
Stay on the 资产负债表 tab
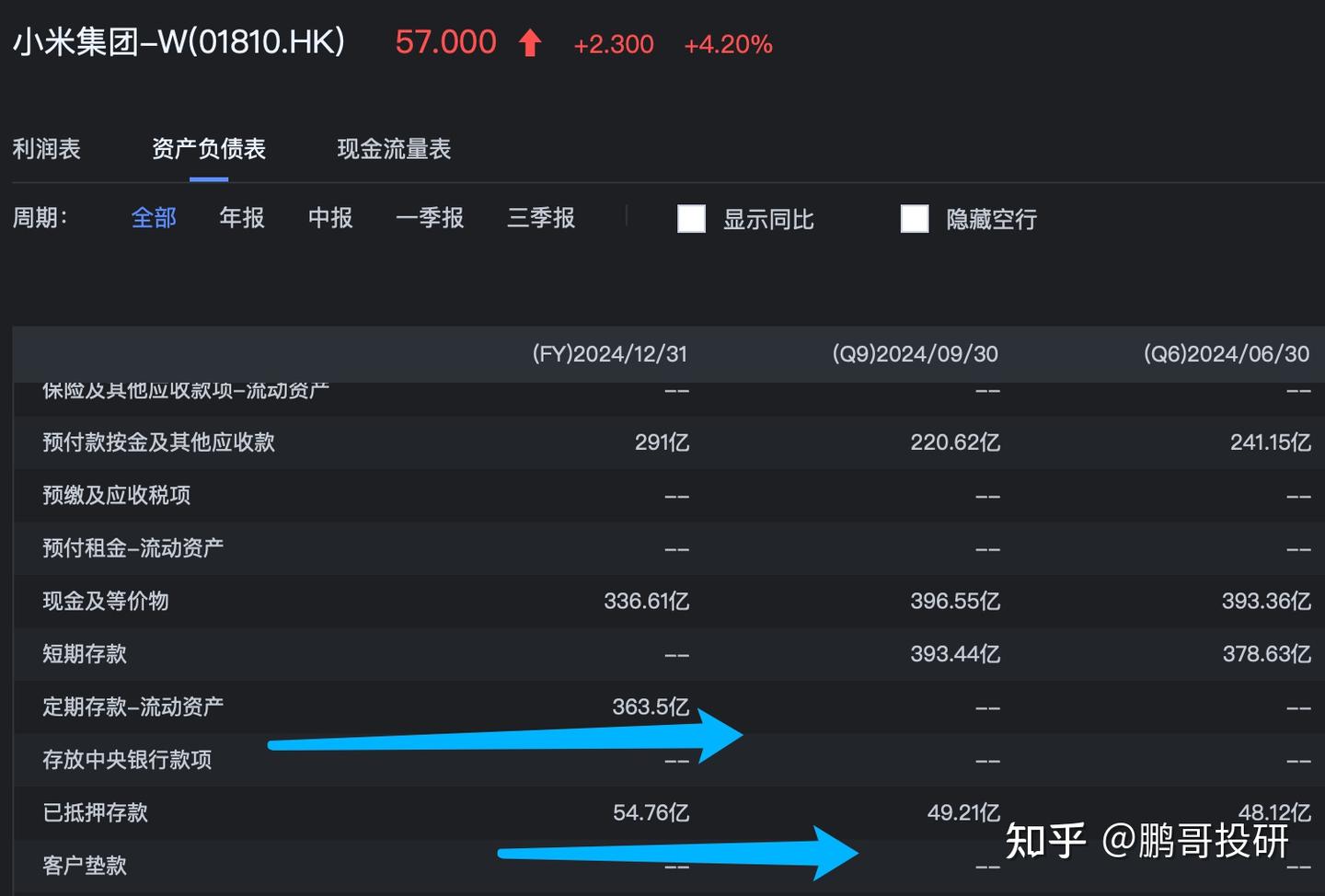pyautogui.click(x=209, y=149)
